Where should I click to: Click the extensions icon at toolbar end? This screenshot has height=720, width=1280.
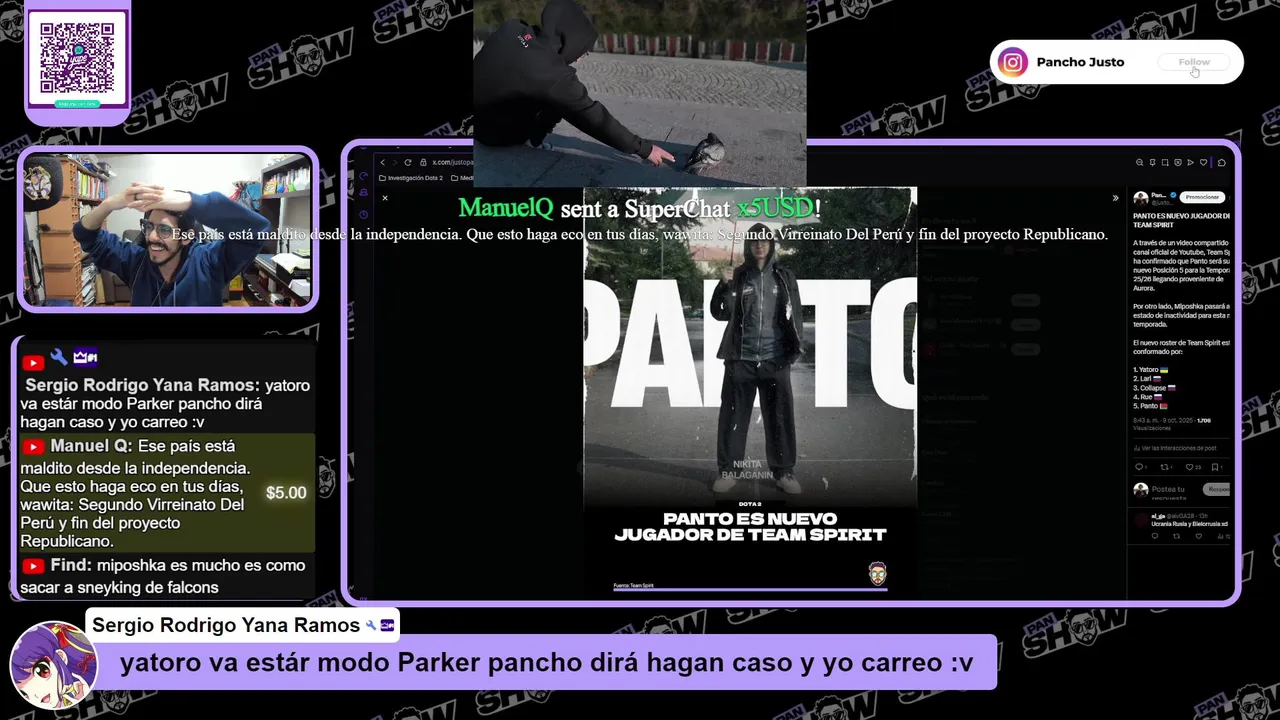coord(1221,162)
